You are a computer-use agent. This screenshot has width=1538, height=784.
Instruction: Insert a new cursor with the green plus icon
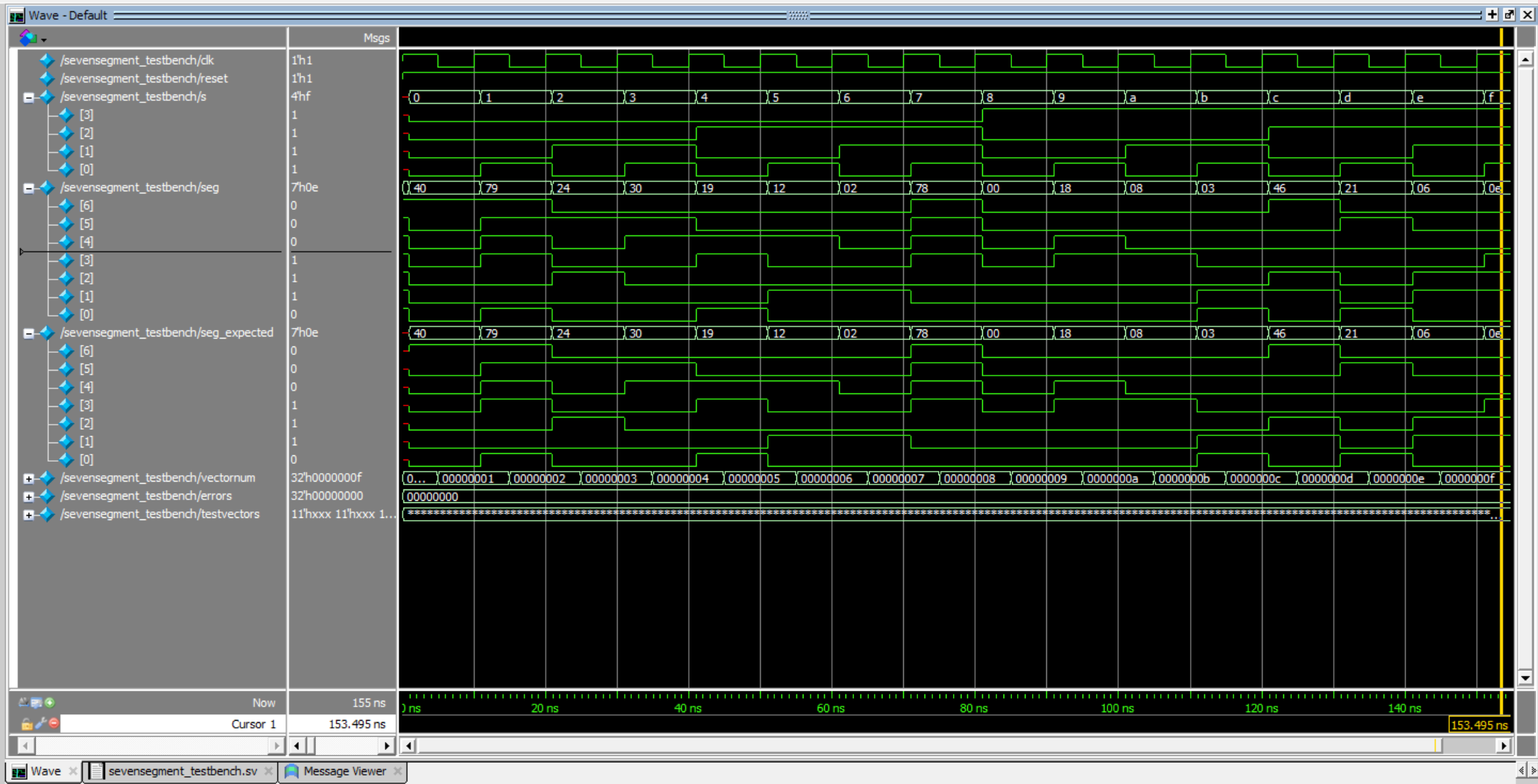[x=50, y=703]
